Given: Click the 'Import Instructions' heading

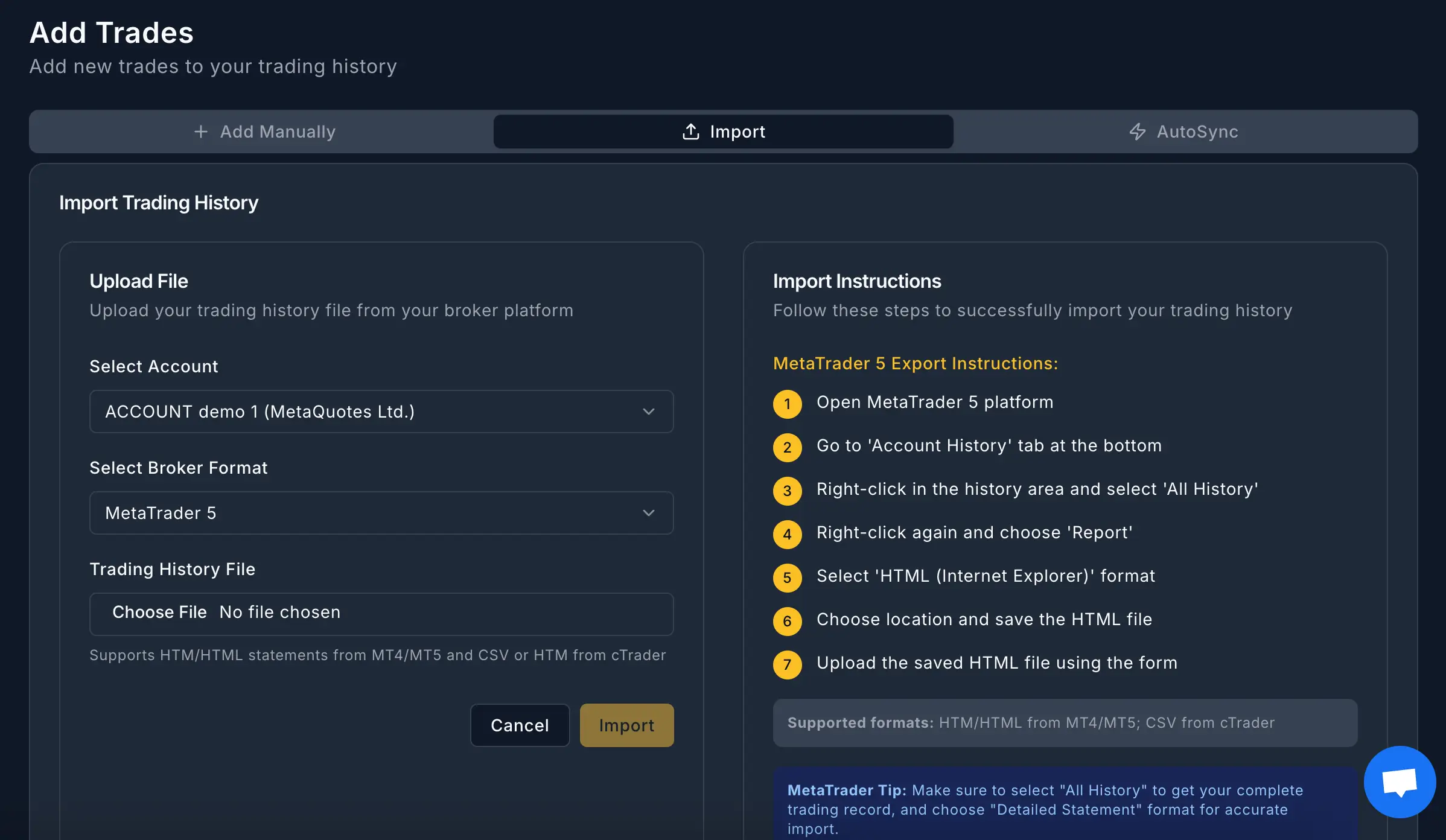Looking at the screenshot, I should (857, 281).
